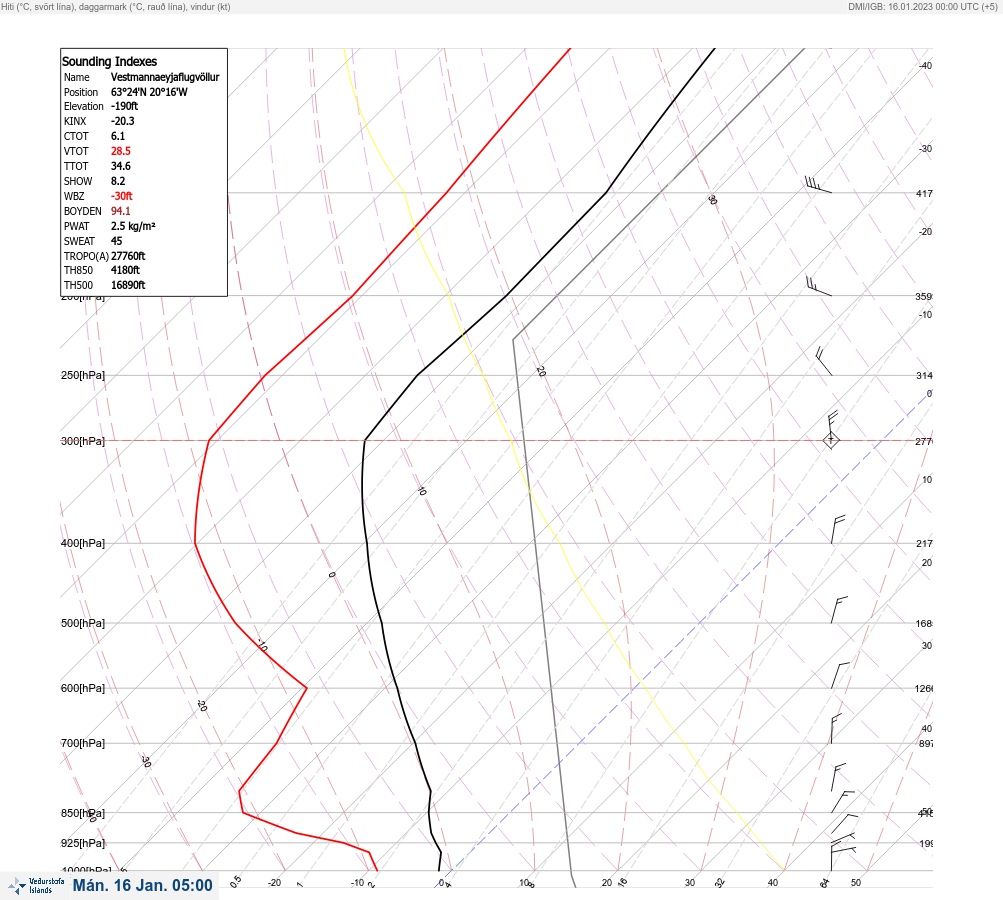This screenshot has width=1003, height=900.
Task: Select the BOYDEN value 94.1
Action: click(120, 211)
